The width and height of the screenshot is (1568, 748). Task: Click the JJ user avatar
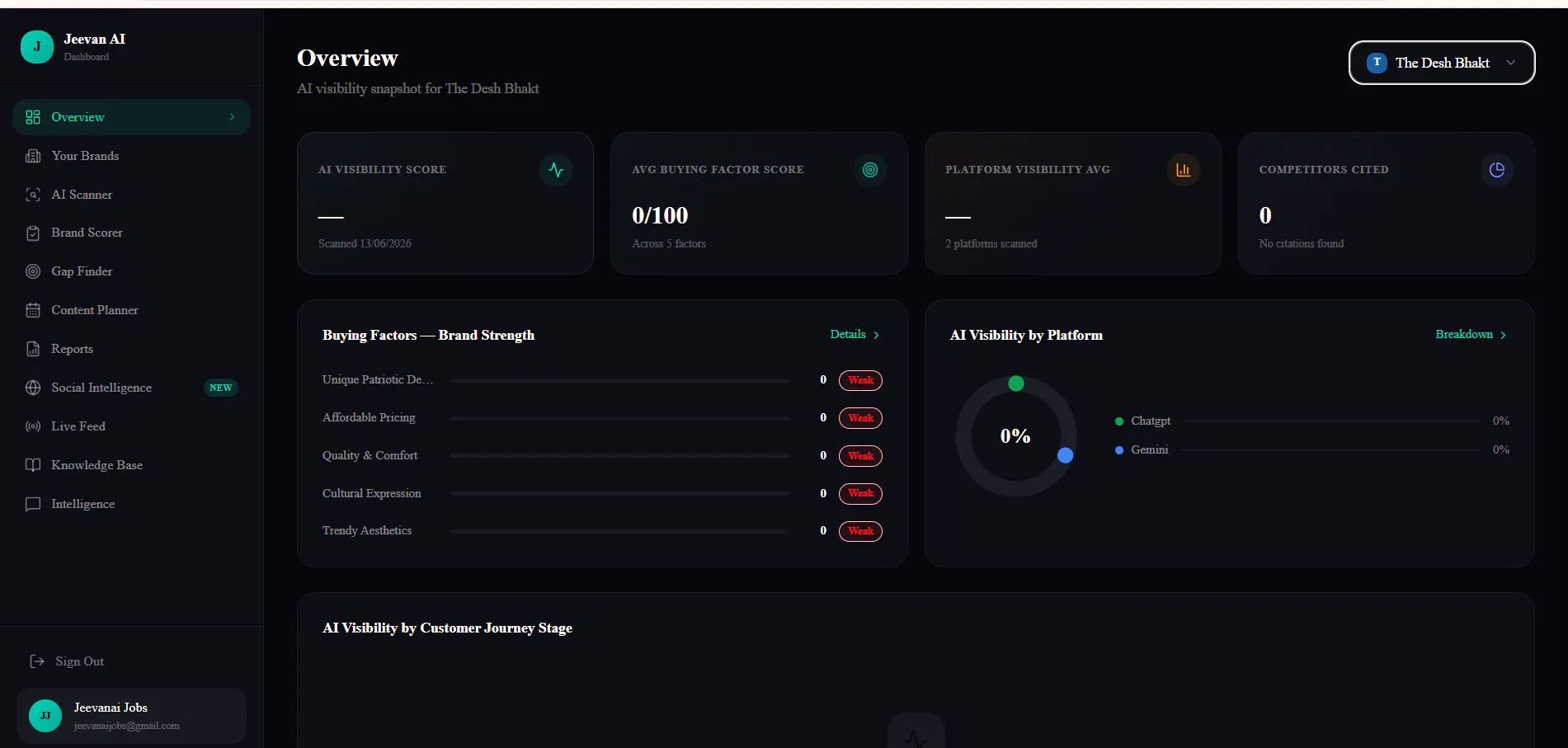pos(45,716)
